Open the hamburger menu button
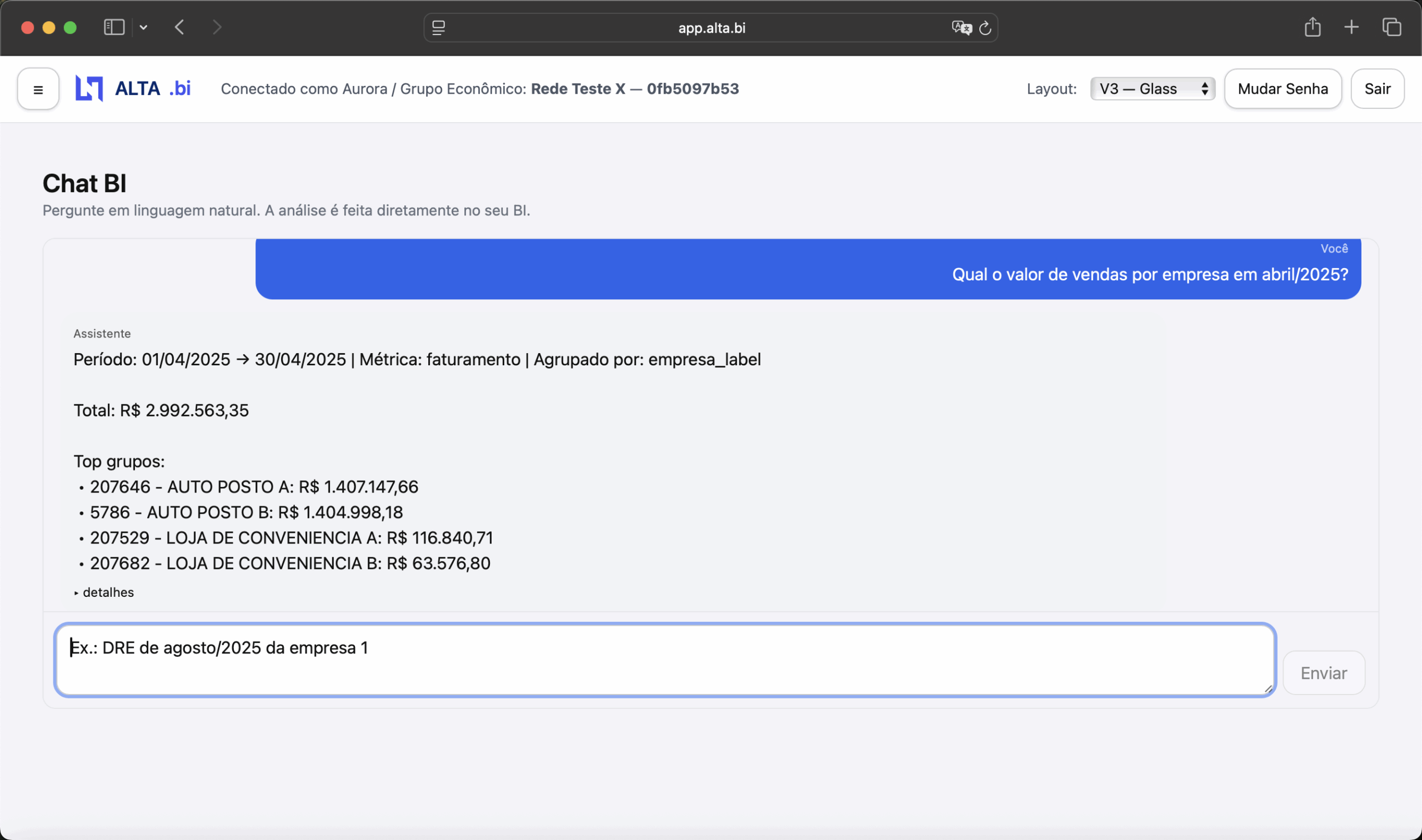This screenshot has width=1422, height=840. point(38,89)
